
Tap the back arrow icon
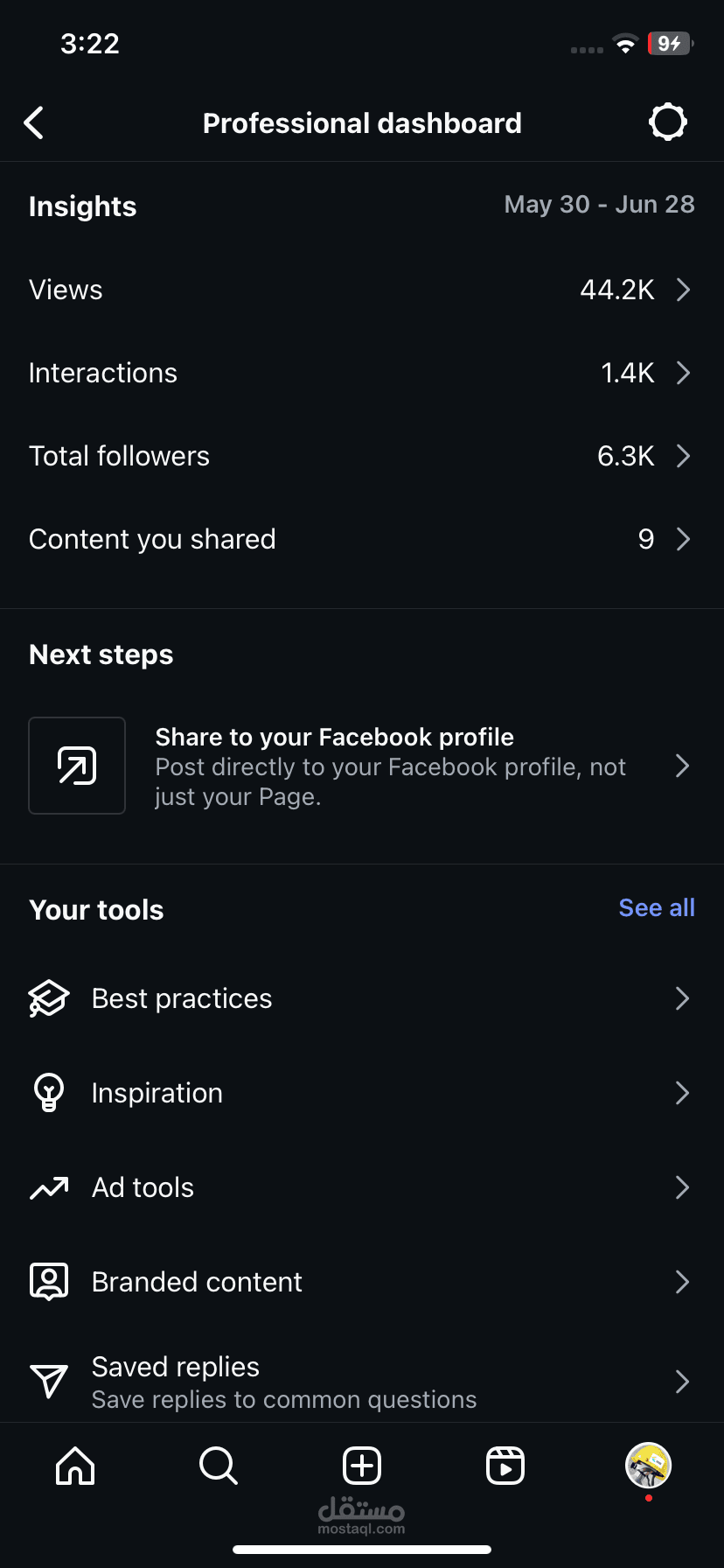34,123
